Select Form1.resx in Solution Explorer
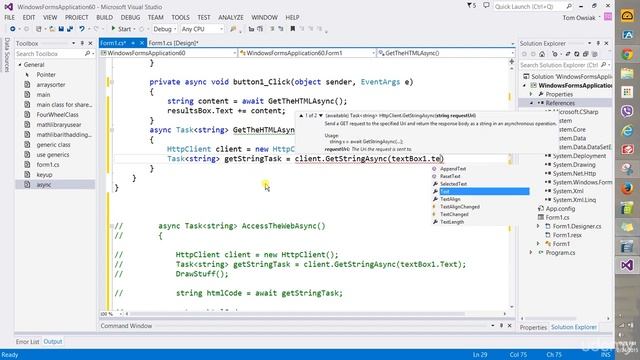 point(567,235)
